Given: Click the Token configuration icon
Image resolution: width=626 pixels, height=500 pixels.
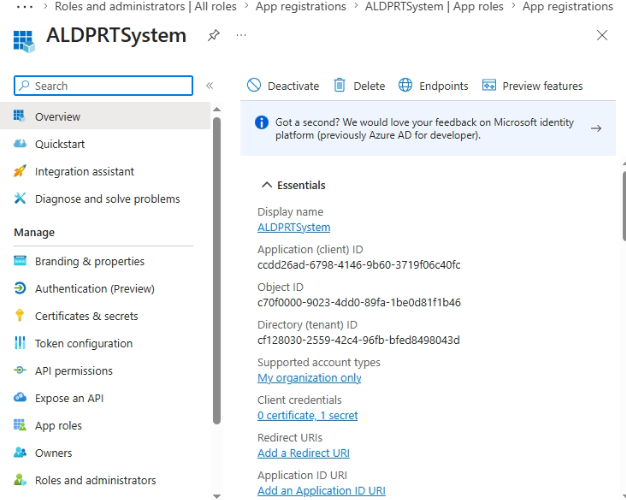Looking at the screenshot, I should click(20, 343).
